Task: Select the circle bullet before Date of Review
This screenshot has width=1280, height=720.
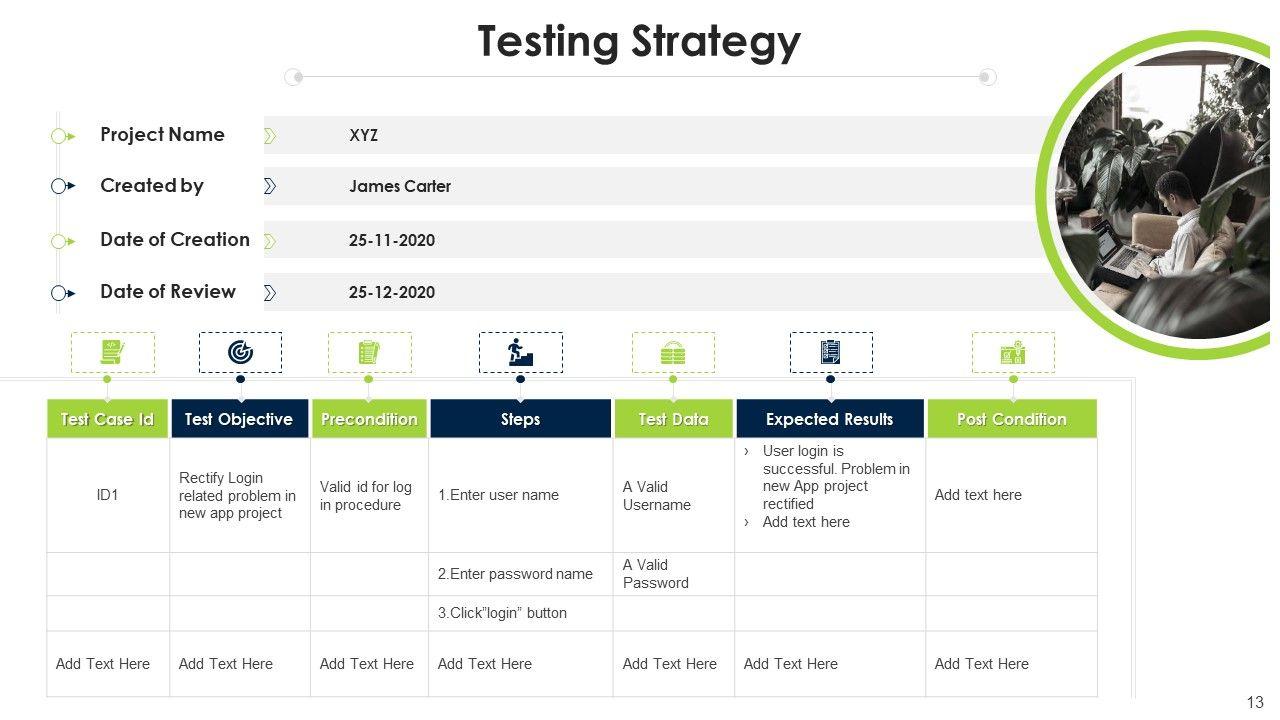Action: coord(59,293)
